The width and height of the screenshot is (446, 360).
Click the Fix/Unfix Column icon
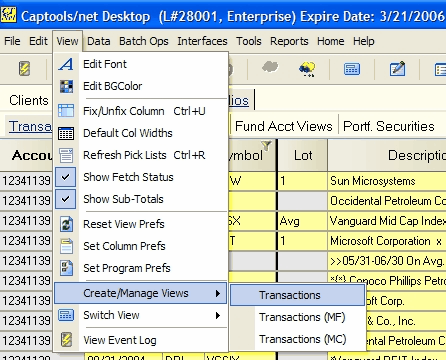(x=66, y=111)
